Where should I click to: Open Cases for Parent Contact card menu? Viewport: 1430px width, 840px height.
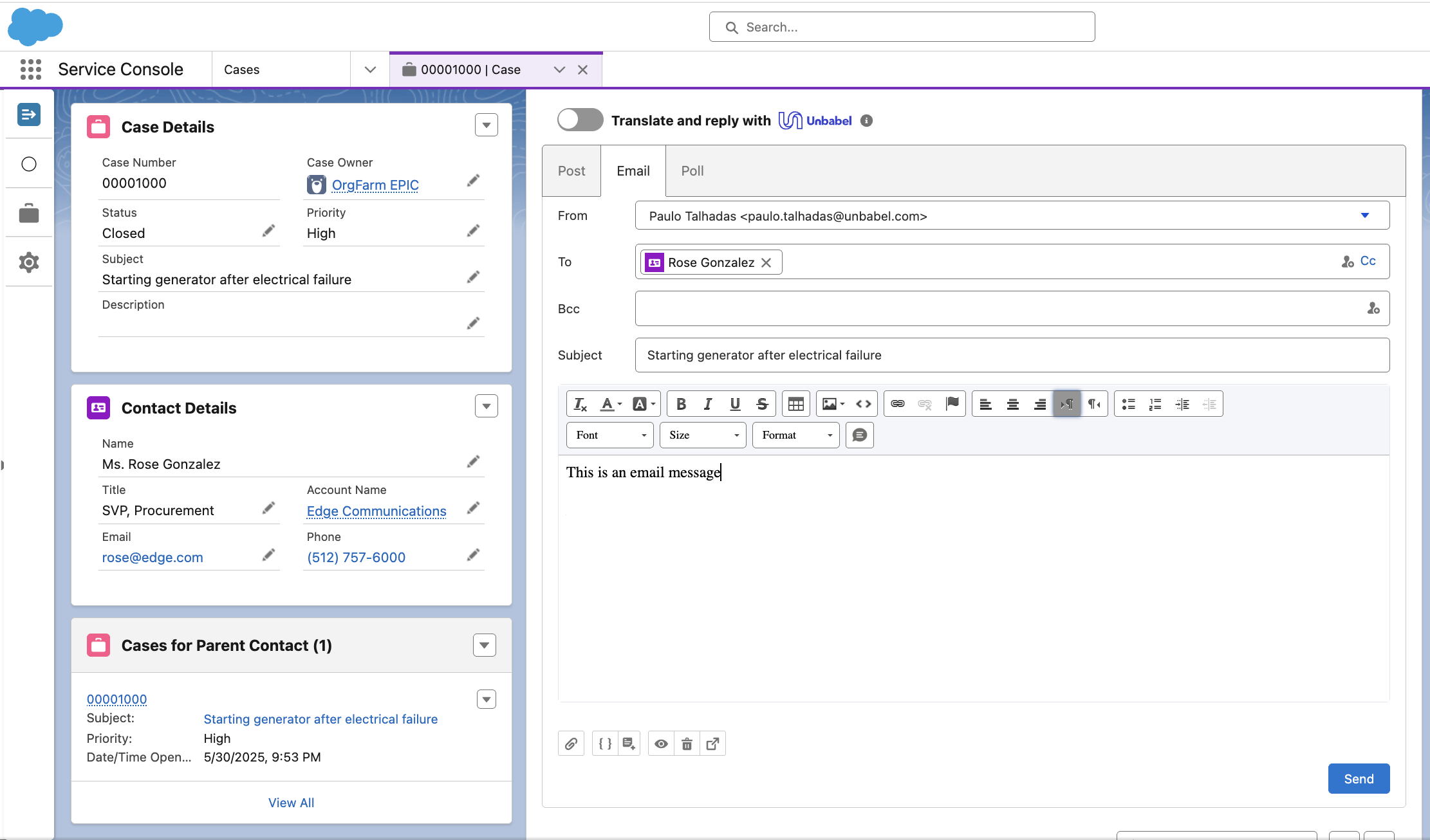click(x=485, y=645)
